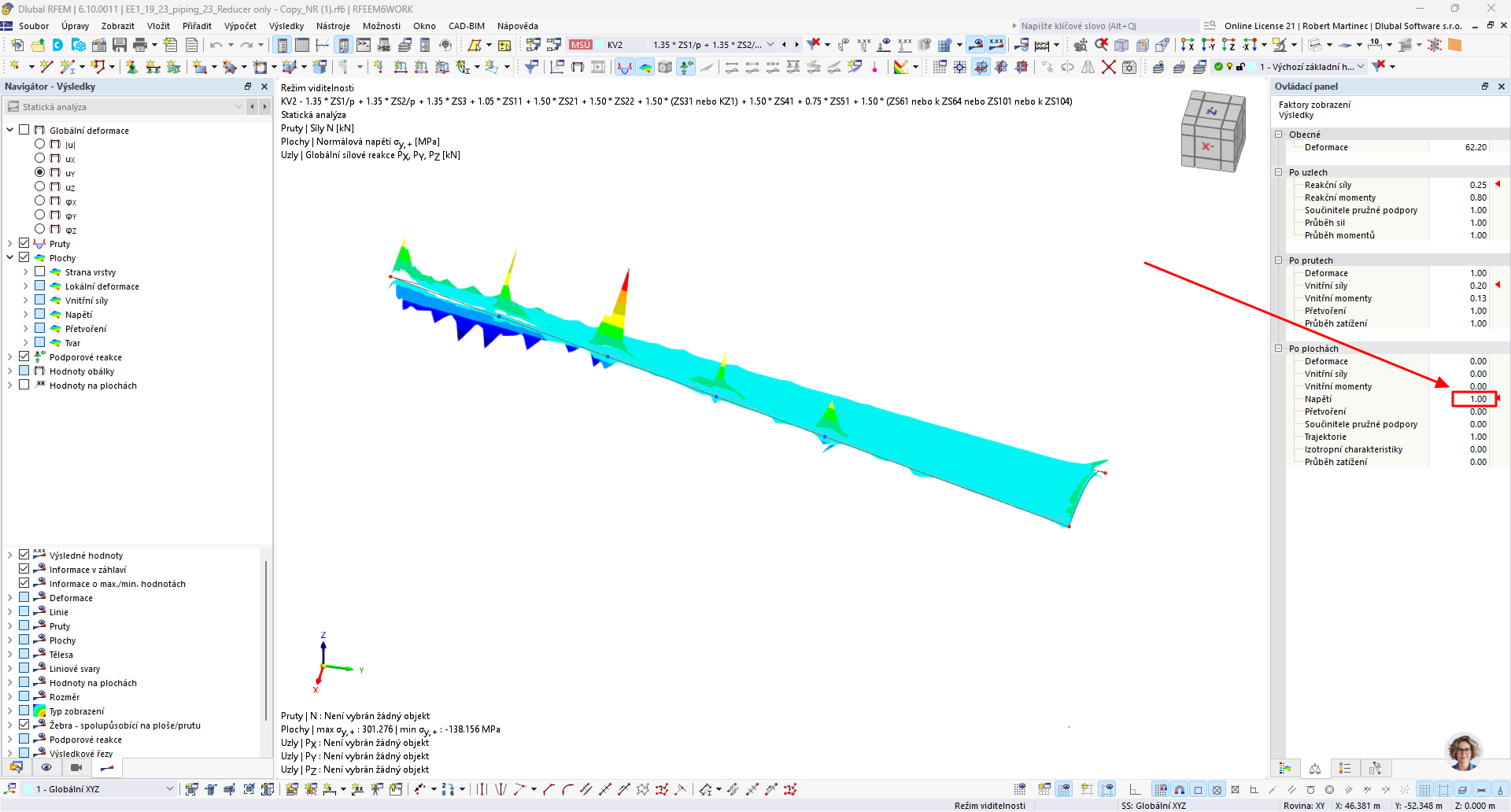Click the undo arrow icon
Screen dimensions: 1511x812
tap(216, 45)
